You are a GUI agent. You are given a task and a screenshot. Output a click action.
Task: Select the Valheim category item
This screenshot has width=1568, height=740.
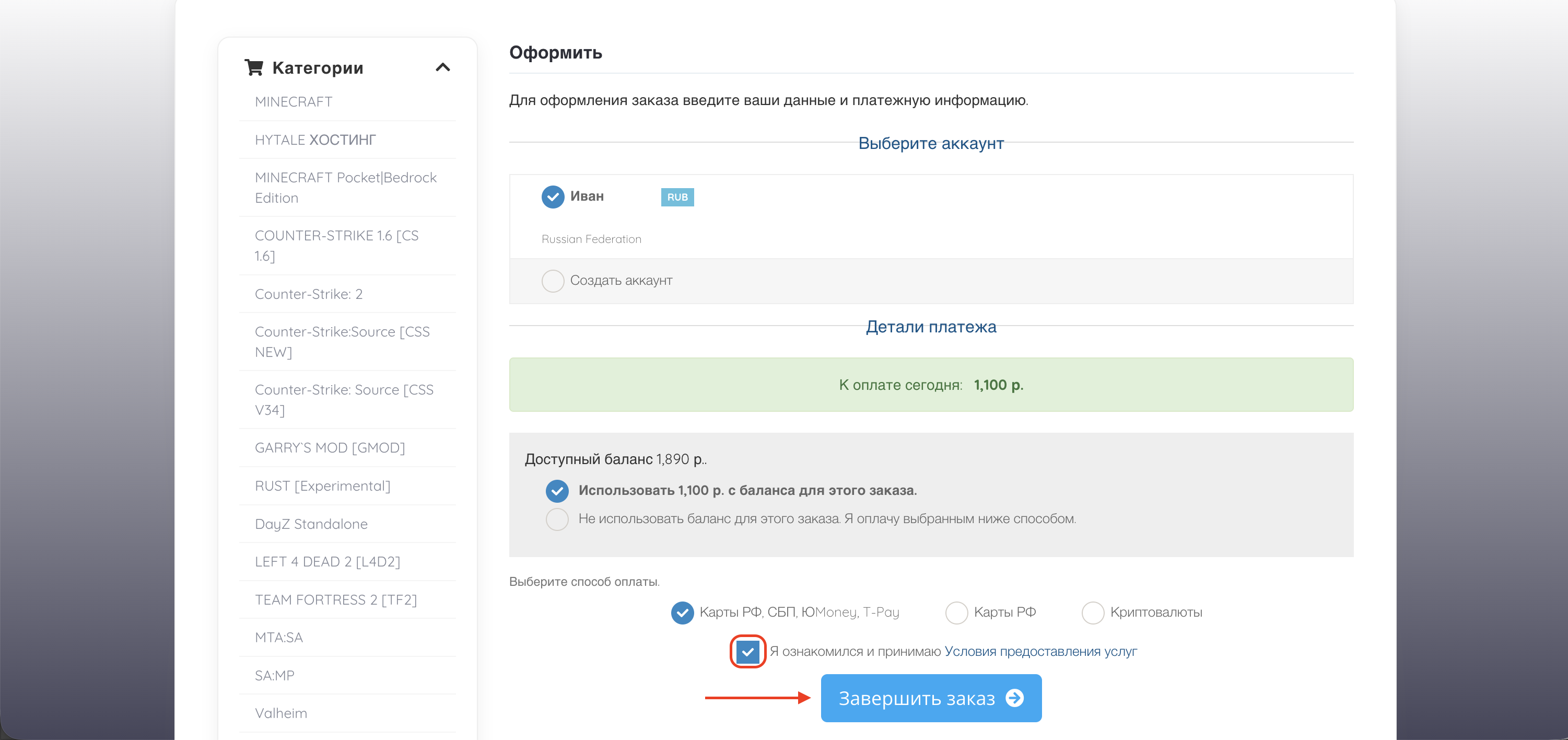[x=280, y=713]
